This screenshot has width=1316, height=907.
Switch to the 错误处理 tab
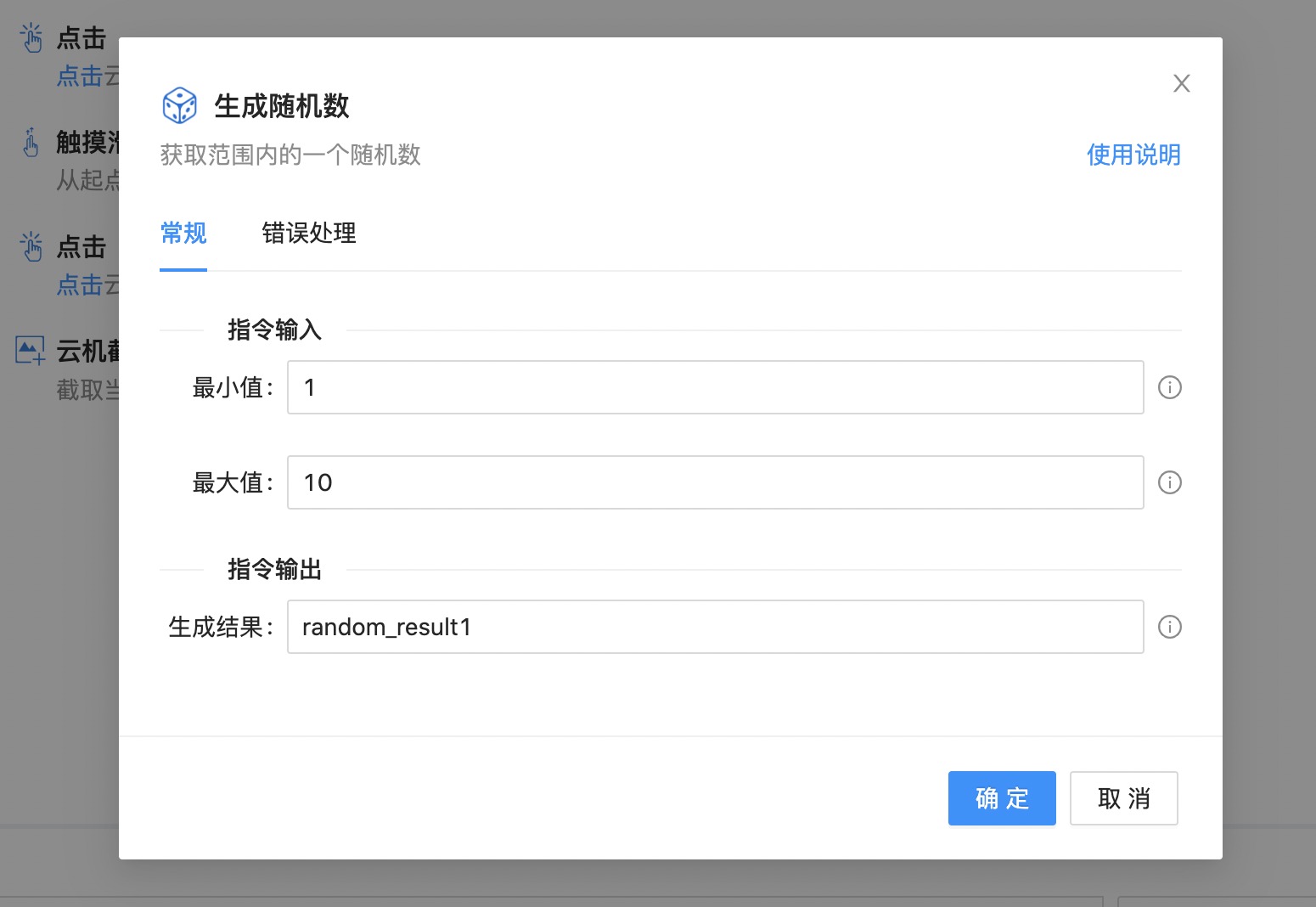[x=308, y=233]
